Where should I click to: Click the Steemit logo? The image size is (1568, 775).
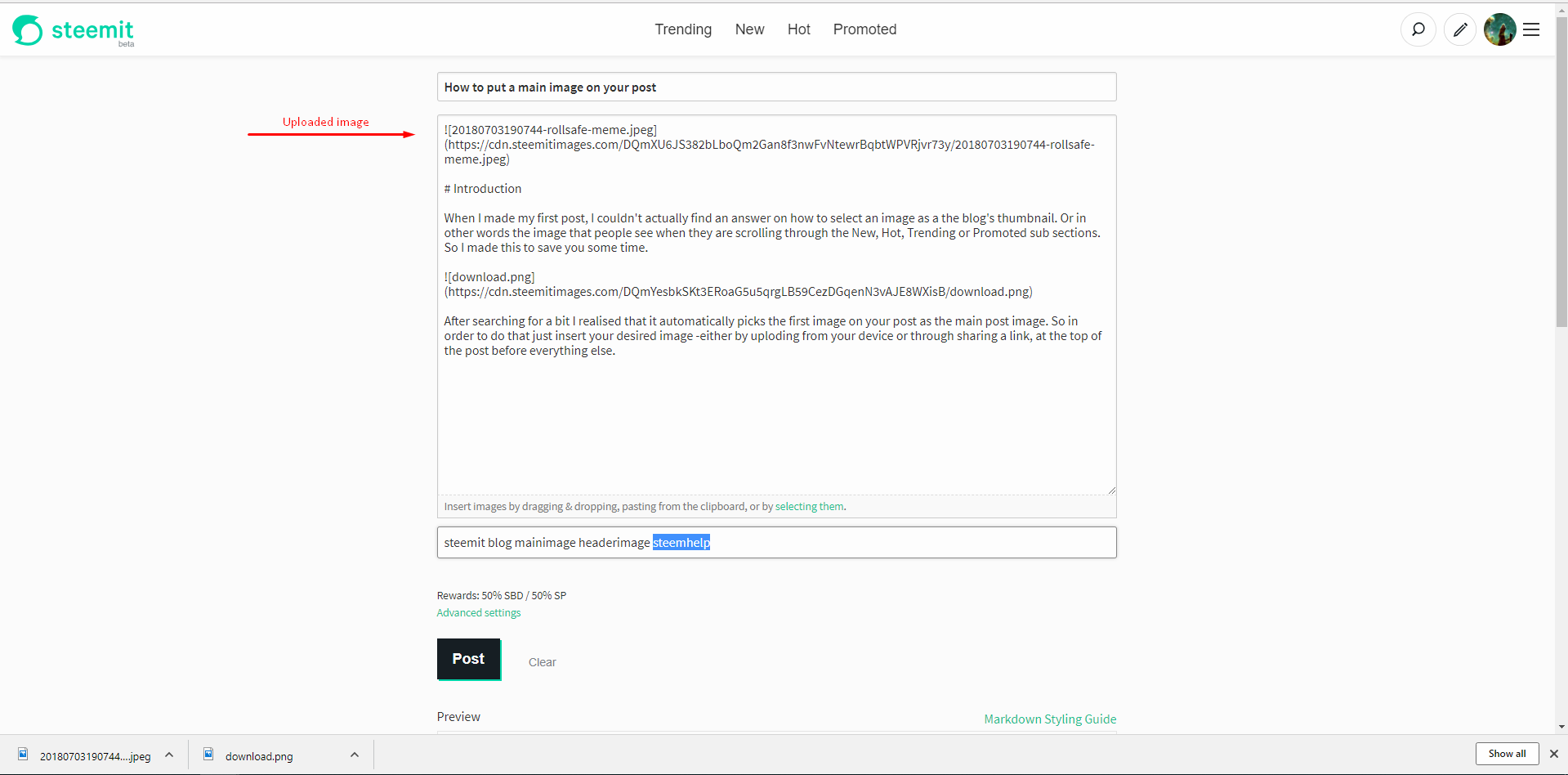tap(74, 30)
